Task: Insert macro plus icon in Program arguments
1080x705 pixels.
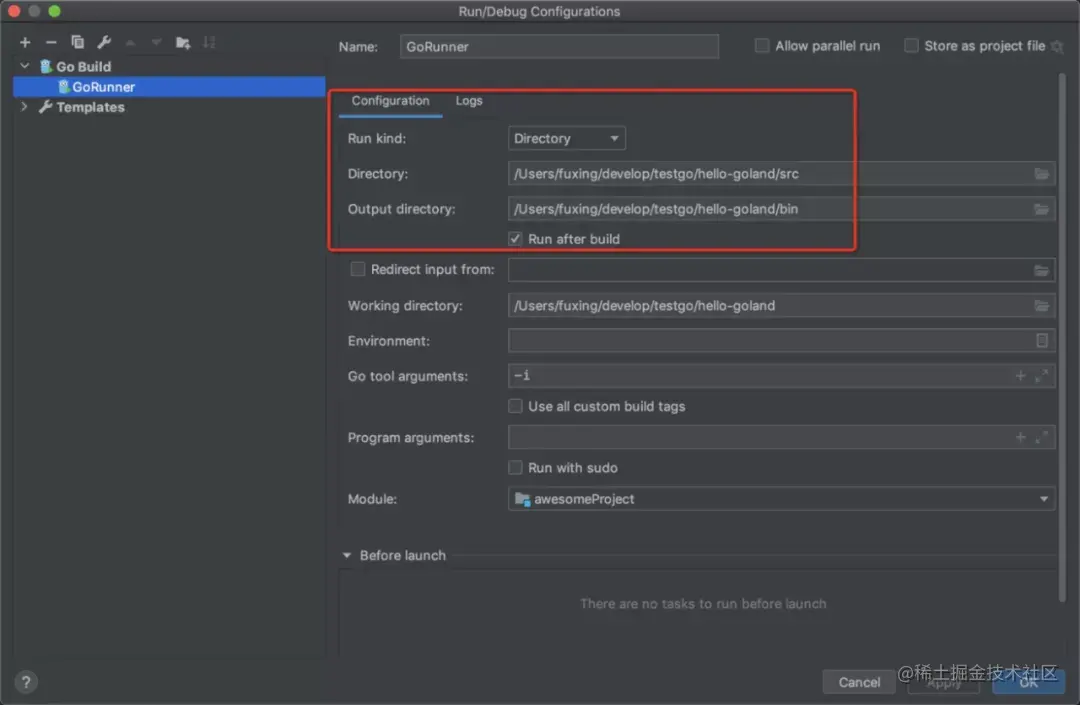Action: click(1020, 437)
